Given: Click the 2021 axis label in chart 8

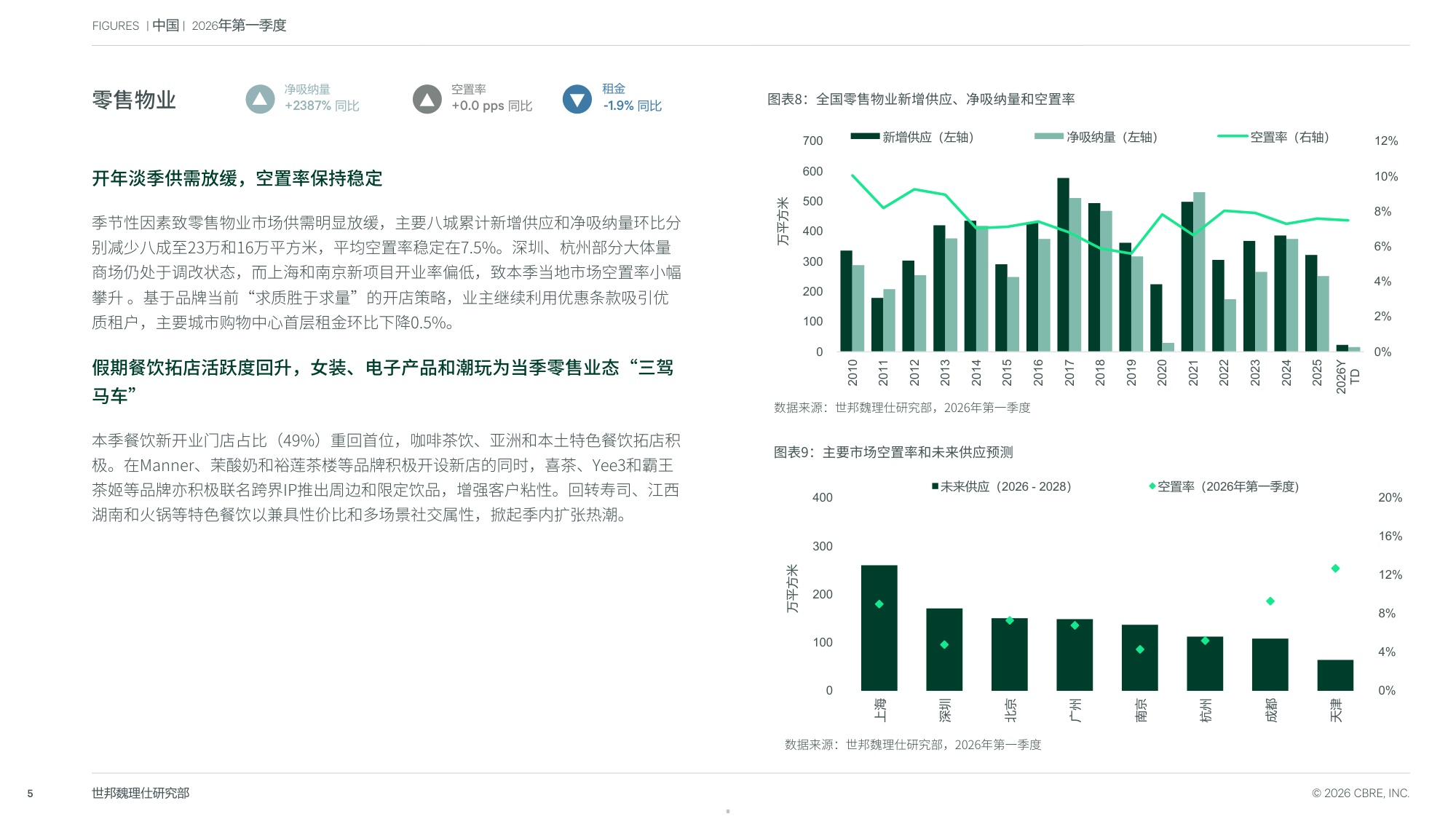Looking at the screenshot, I should 1193,372.
